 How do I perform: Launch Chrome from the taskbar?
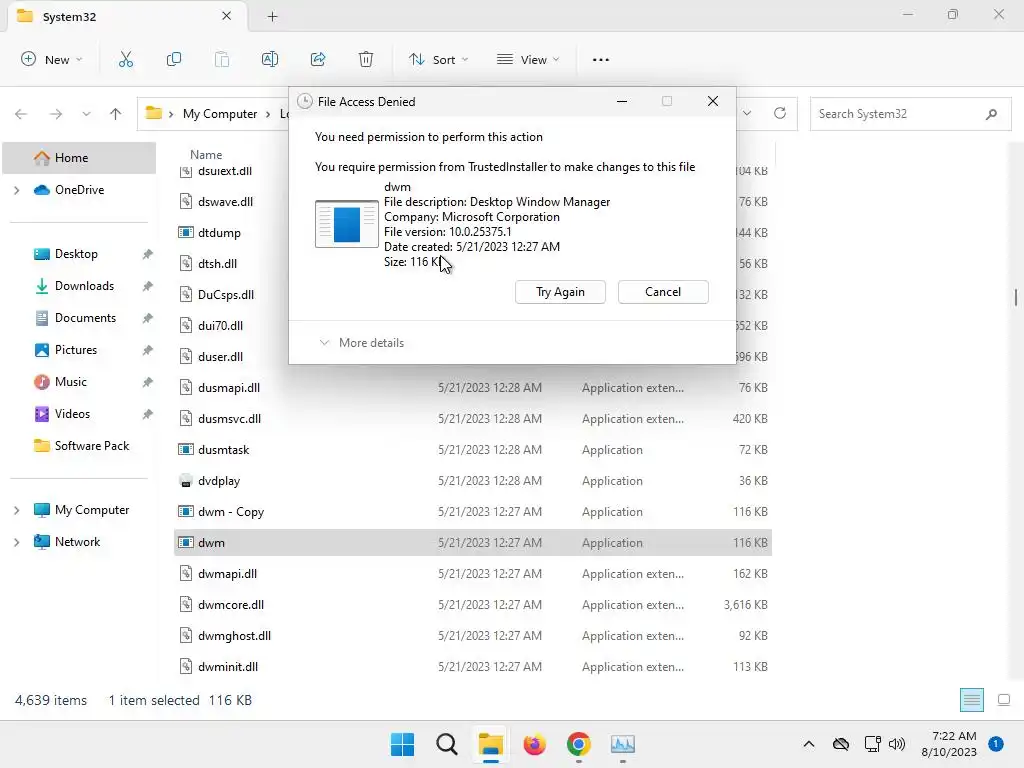click(x=579, y=744)
